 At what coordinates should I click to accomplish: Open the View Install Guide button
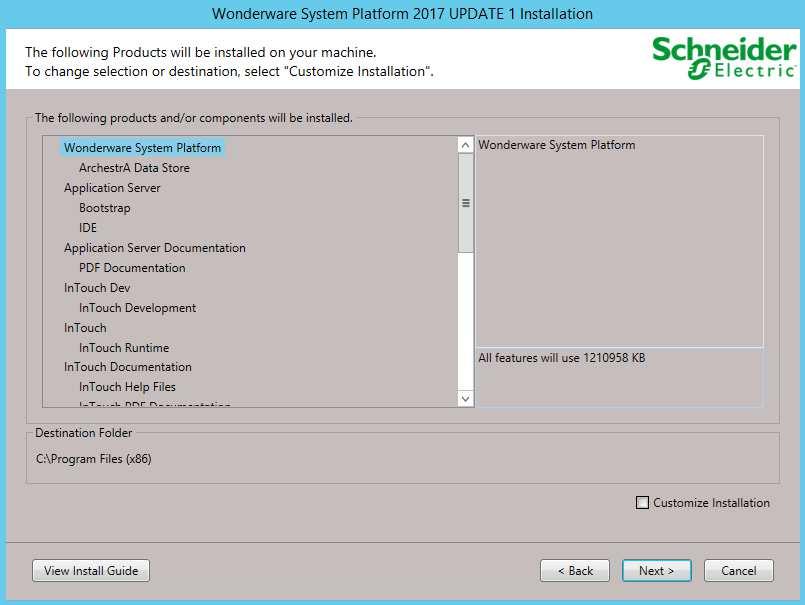(x=91, y=571)
